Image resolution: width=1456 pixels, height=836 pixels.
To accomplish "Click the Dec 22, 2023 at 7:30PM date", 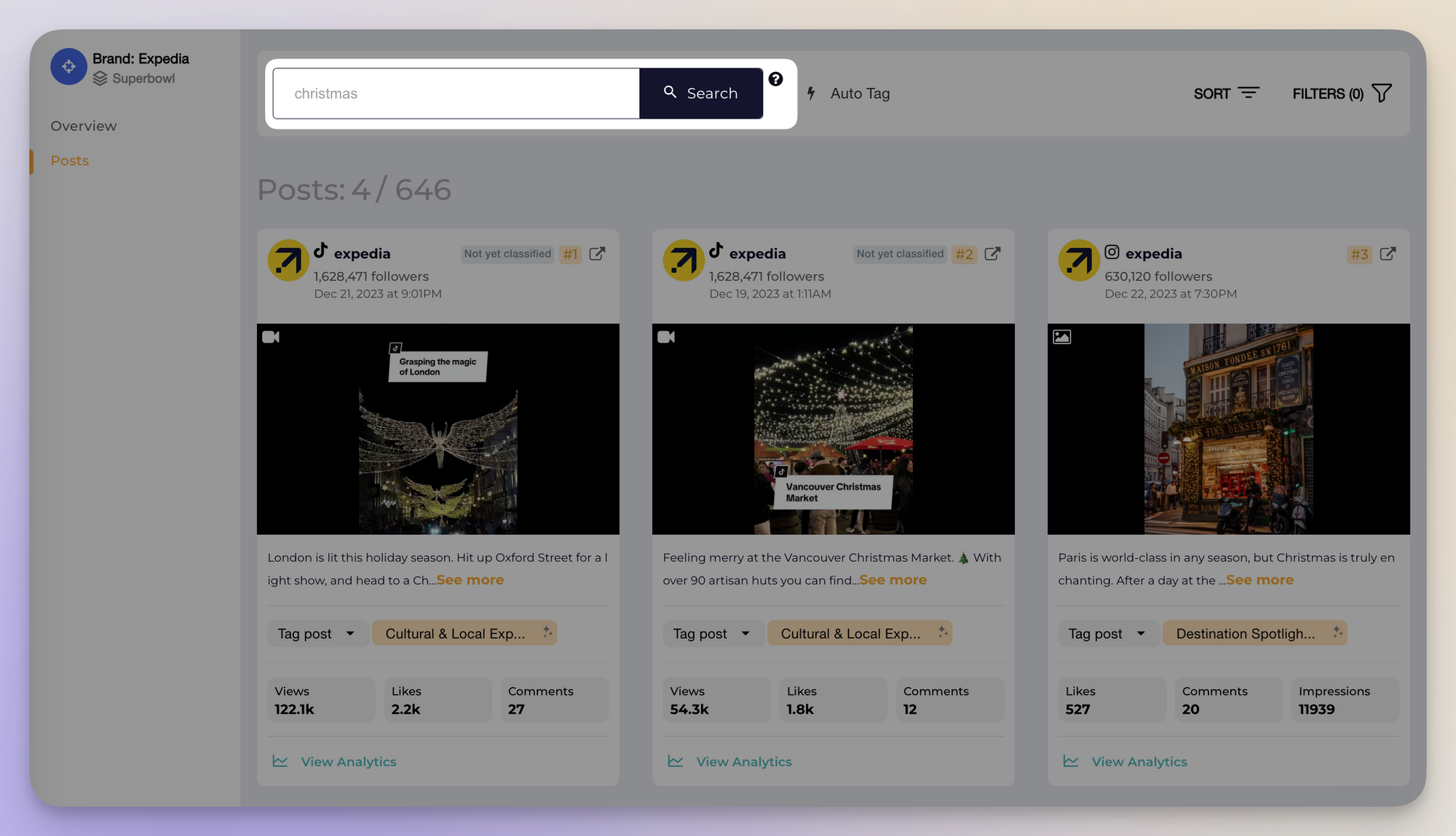I will 1171,294.
